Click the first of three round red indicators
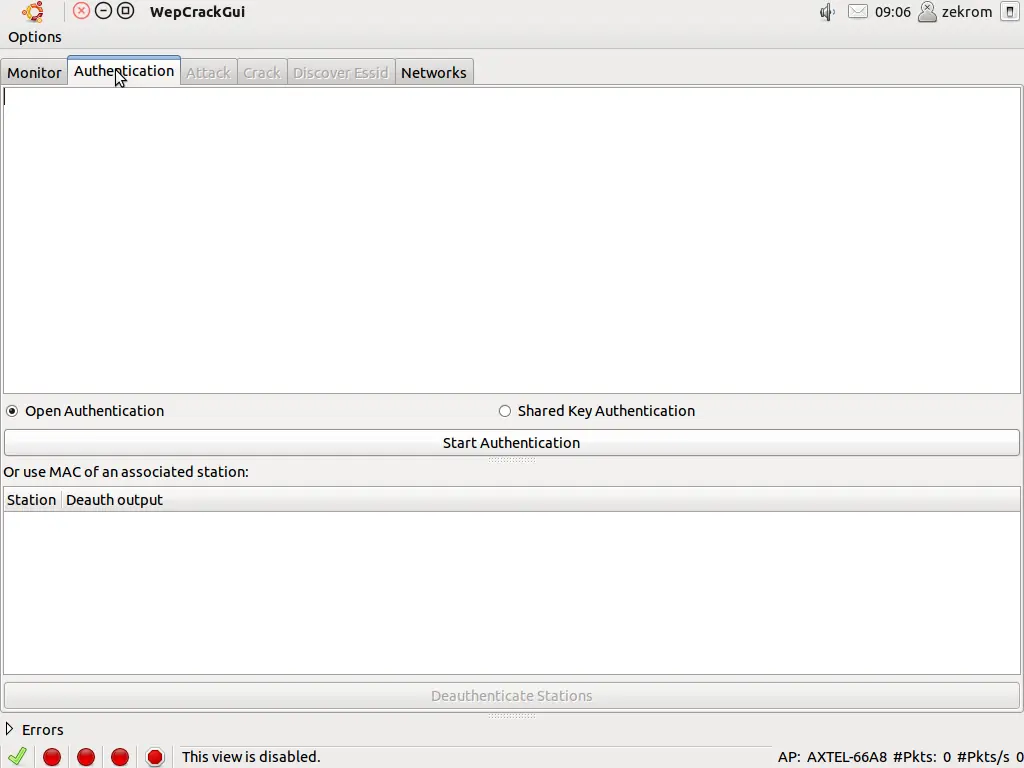 tap(52, 757)
